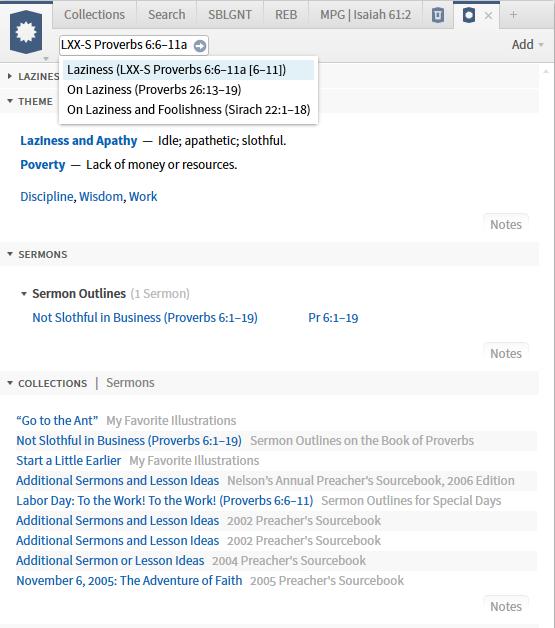Open a new tab with the plus icon
This screenshot has height=628, width=555.
click(x=513, y=15)
